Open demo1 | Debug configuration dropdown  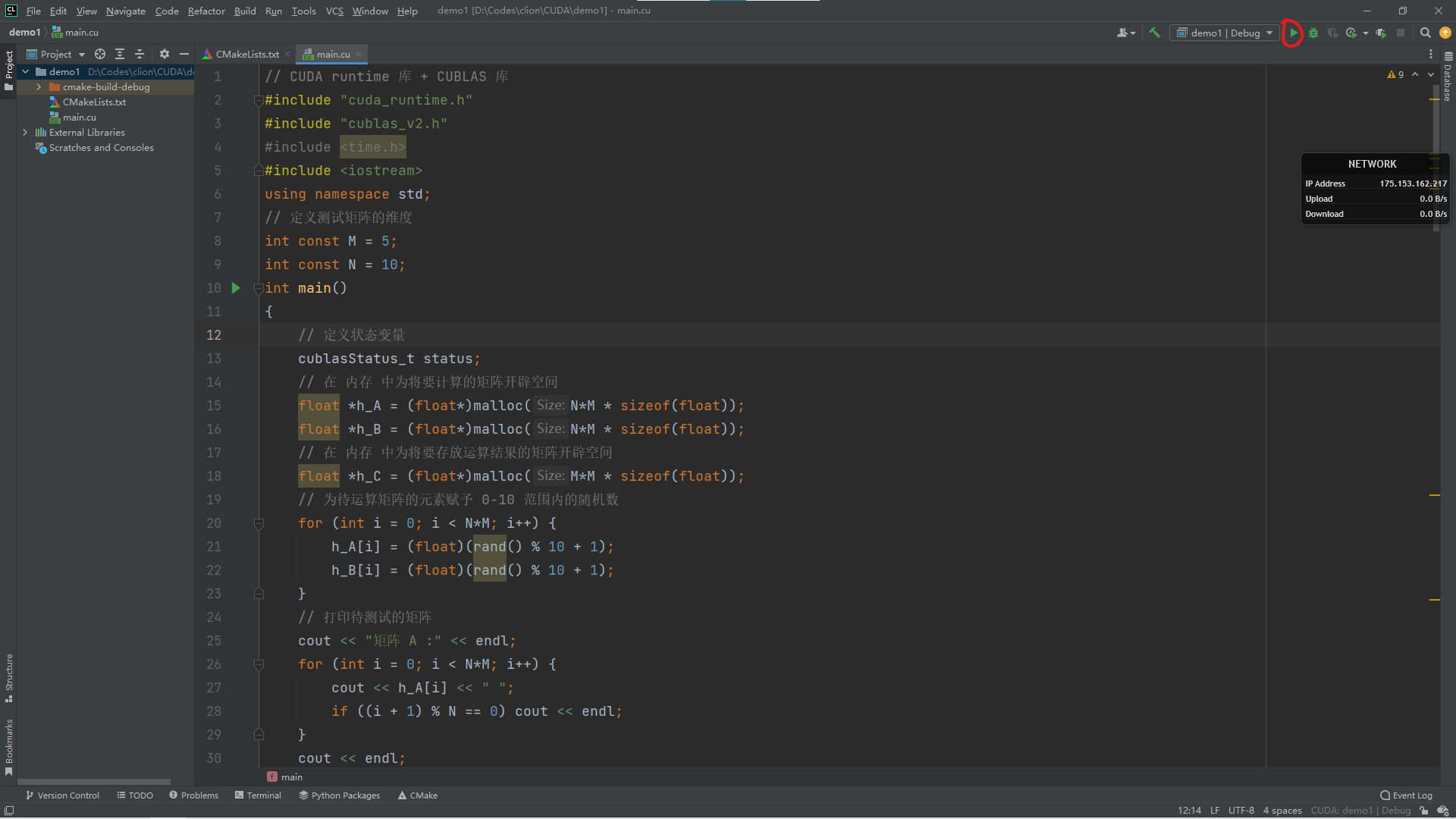point(1224,33)
